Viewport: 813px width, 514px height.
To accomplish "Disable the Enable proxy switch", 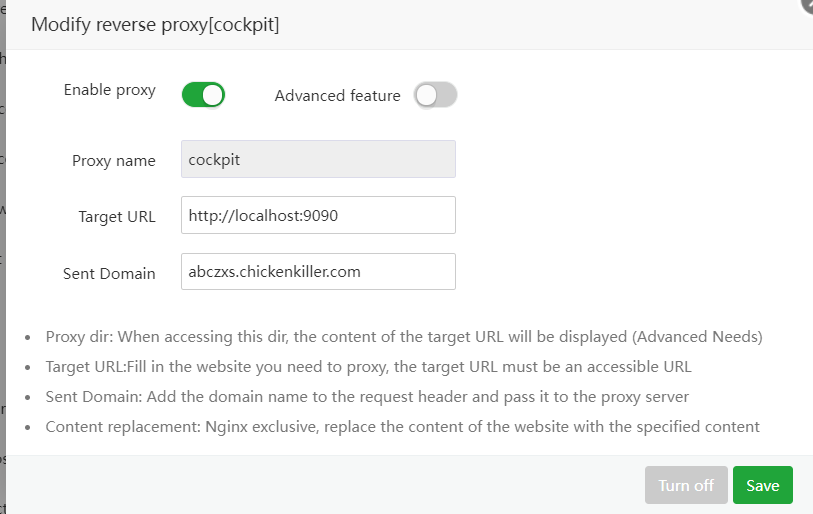I will (203, 95).
